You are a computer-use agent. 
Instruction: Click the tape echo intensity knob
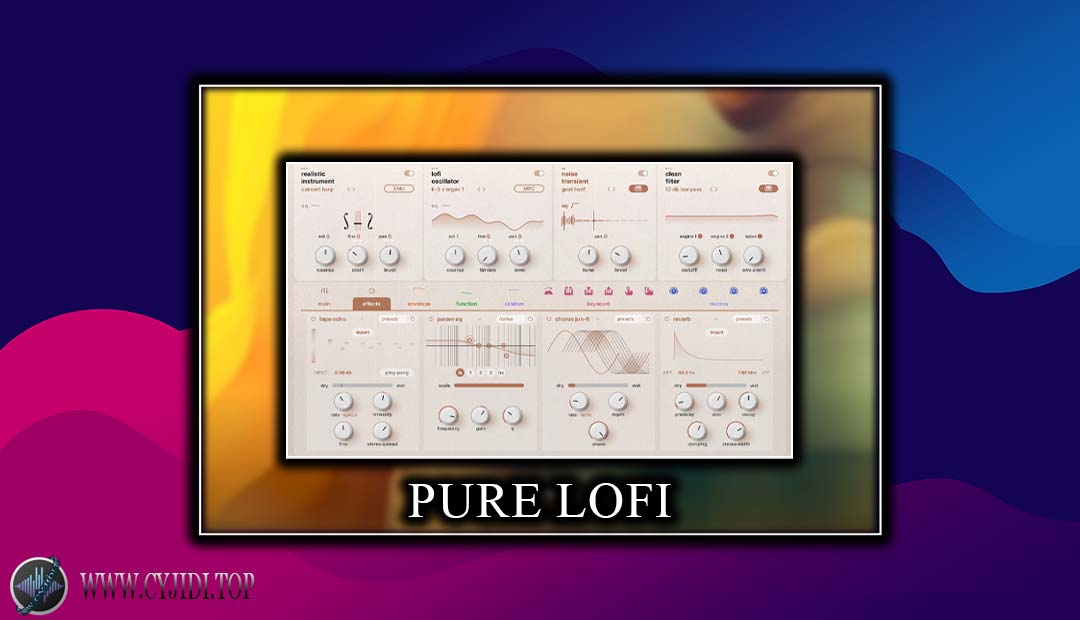click(382, 401)
